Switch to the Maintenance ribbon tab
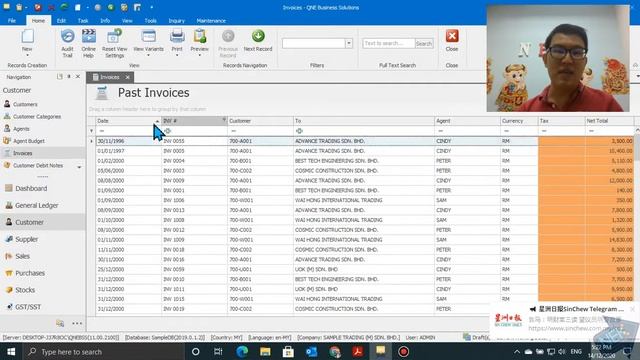The height and width of the screenshot is (360, 640). [x=211, y=20]
